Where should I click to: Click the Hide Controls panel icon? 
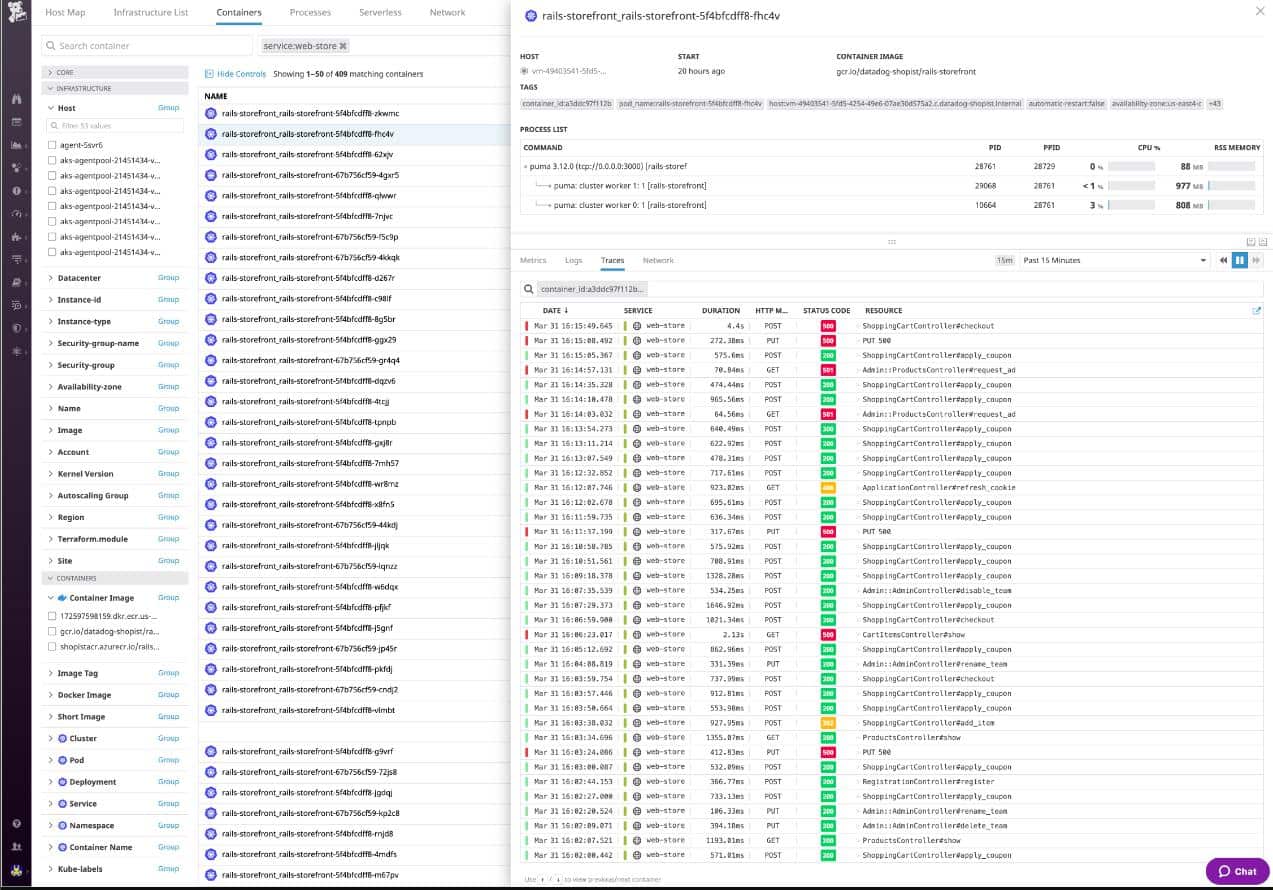pos(209,74)
